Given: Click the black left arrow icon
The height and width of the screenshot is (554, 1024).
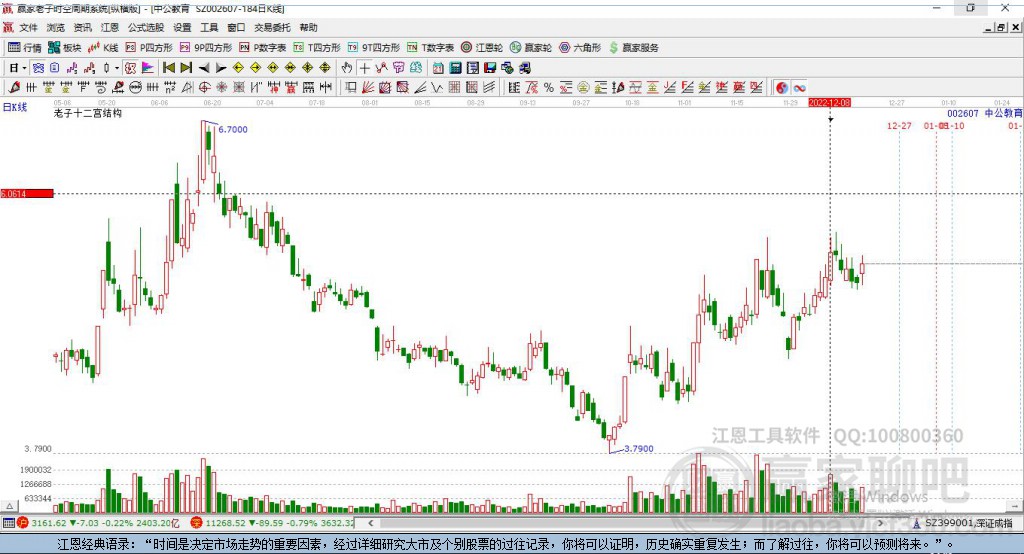Looking at the screenshot, I should [x=204, y=68].
